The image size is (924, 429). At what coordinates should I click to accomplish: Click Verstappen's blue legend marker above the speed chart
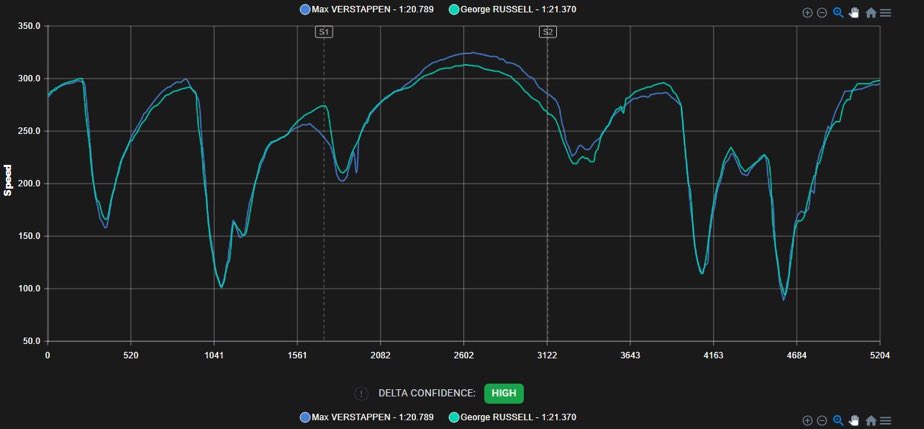pyautogui.click(x=305, y=9)
